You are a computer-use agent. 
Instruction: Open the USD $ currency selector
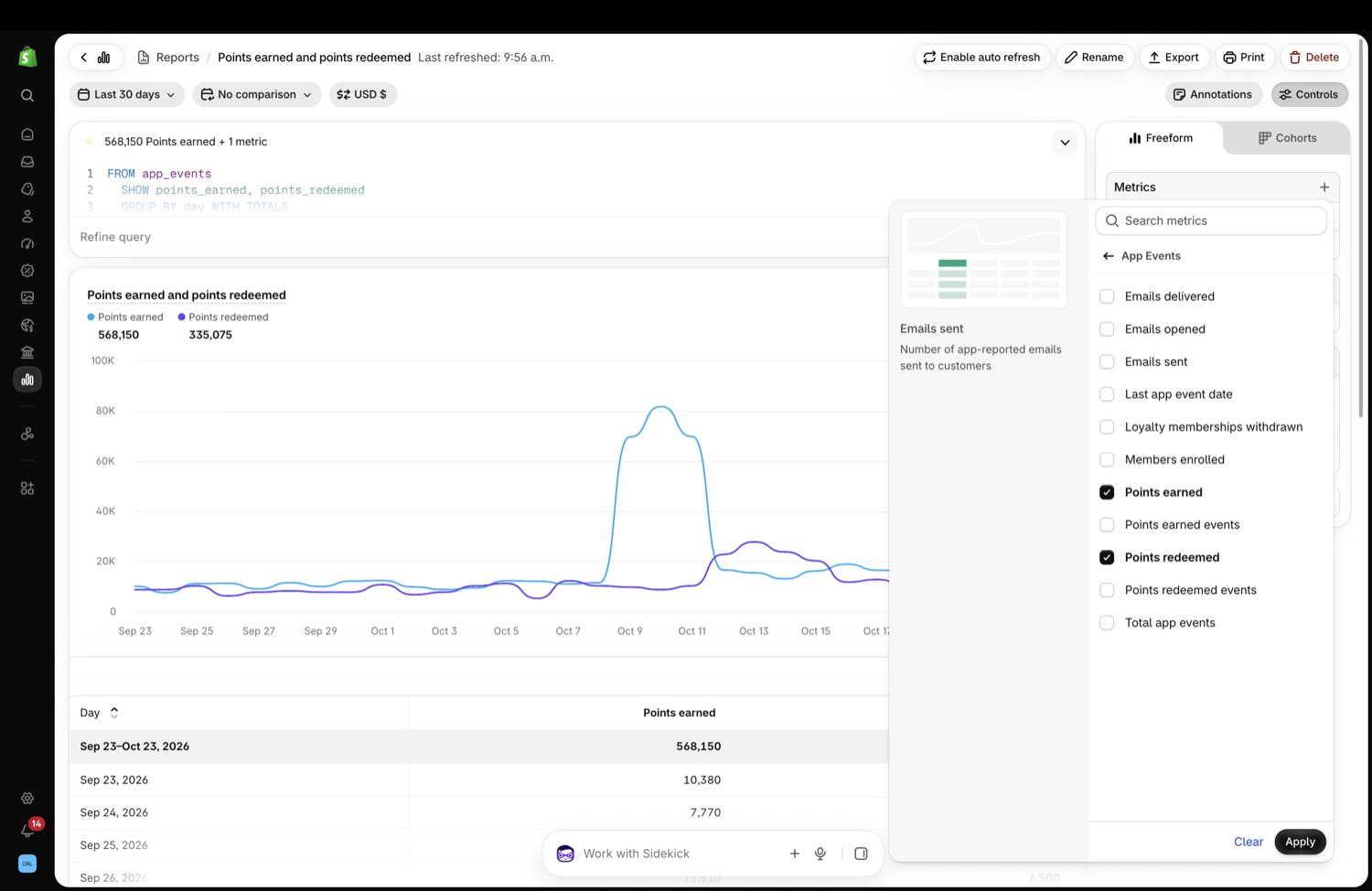coord(362,94)
